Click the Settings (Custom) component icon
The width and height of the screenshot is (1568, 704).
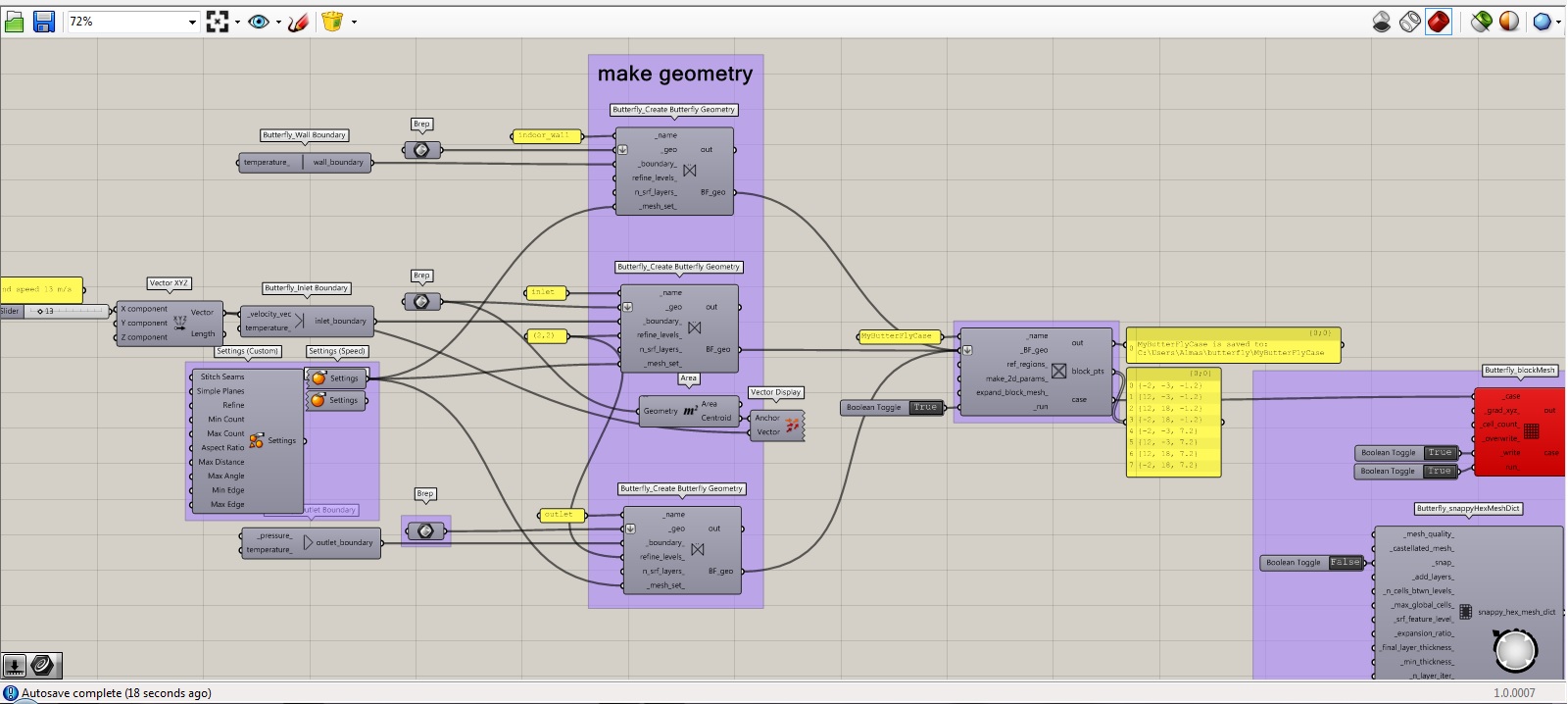tap(256, 441)
